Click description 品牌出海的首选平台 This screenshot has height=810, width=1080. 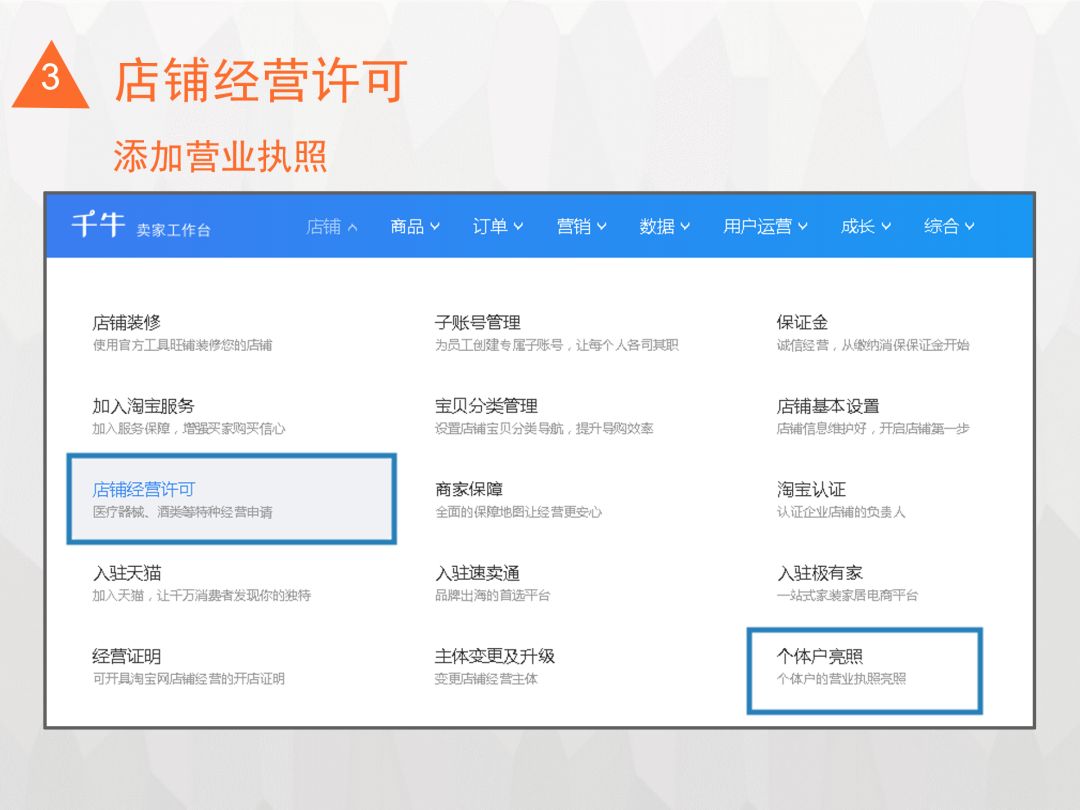(492, 596)
